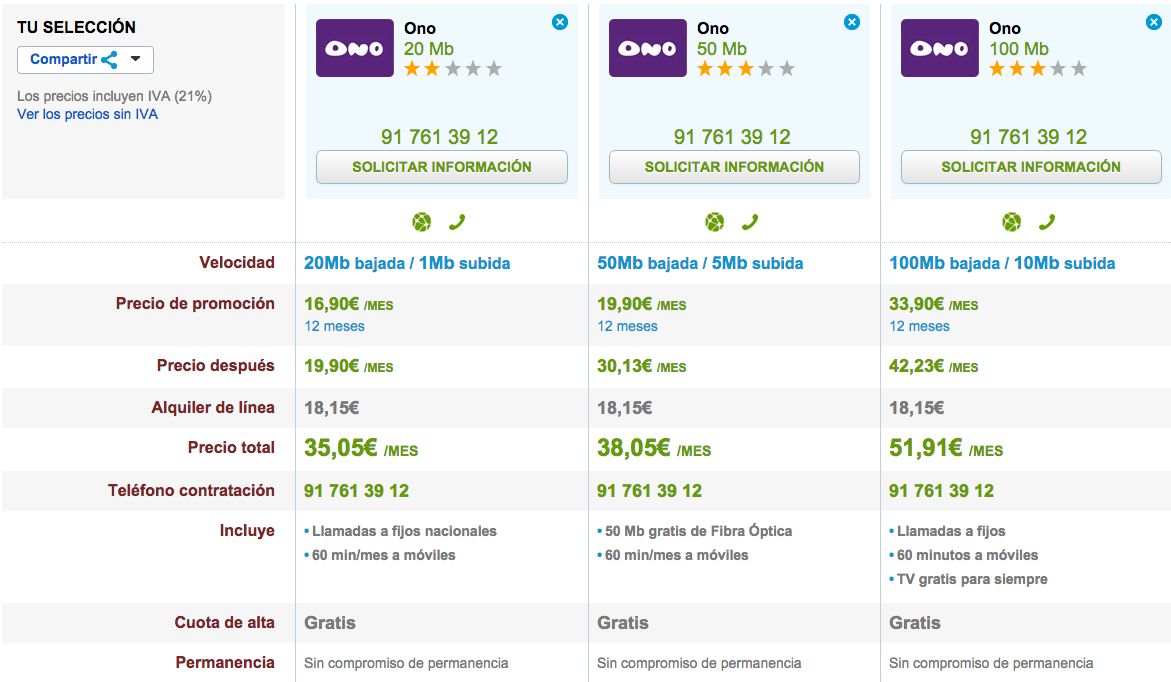Click the phone icon under Ono 100 Mb
1171x682 pixels.
(x=1047, y=222)
